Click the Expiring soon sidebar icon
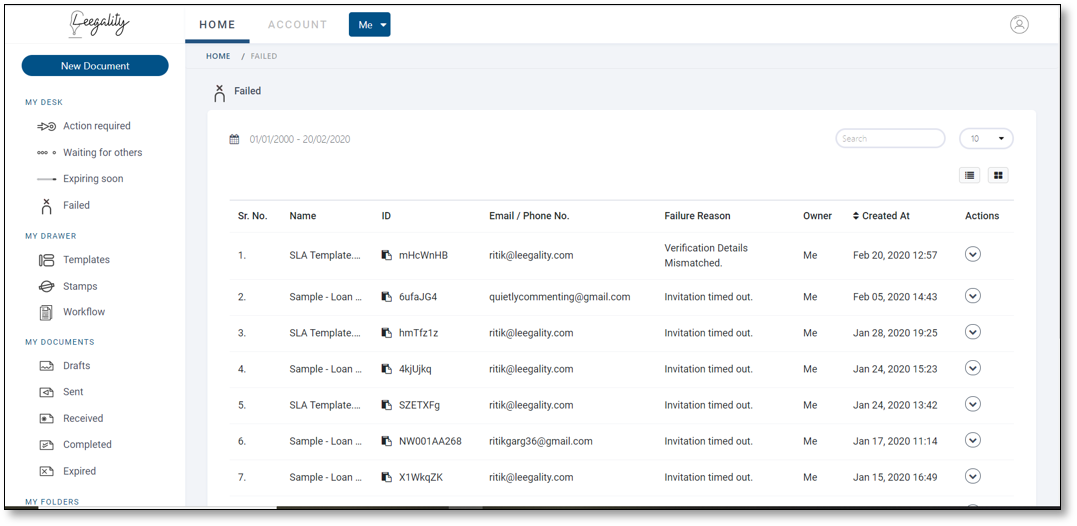This screenshot has height=526, width=1077. (x=46, y=179)
